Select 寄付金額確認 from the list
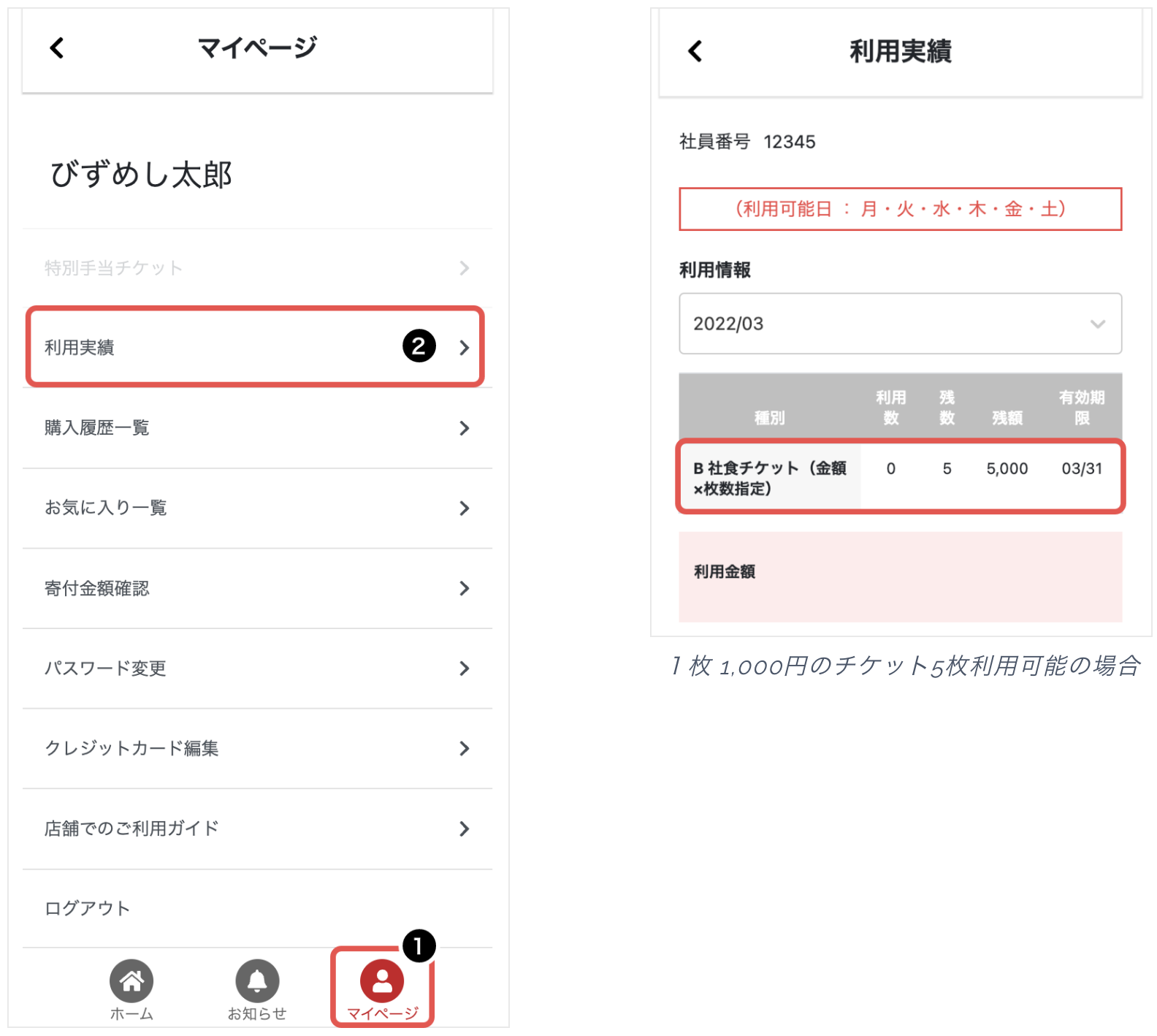 (x=257, y=588)
